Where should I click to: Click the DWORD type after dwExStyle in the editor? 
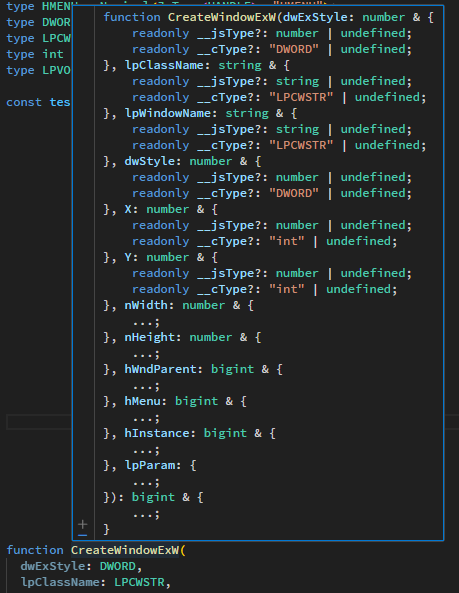click(x=118, y=566)
